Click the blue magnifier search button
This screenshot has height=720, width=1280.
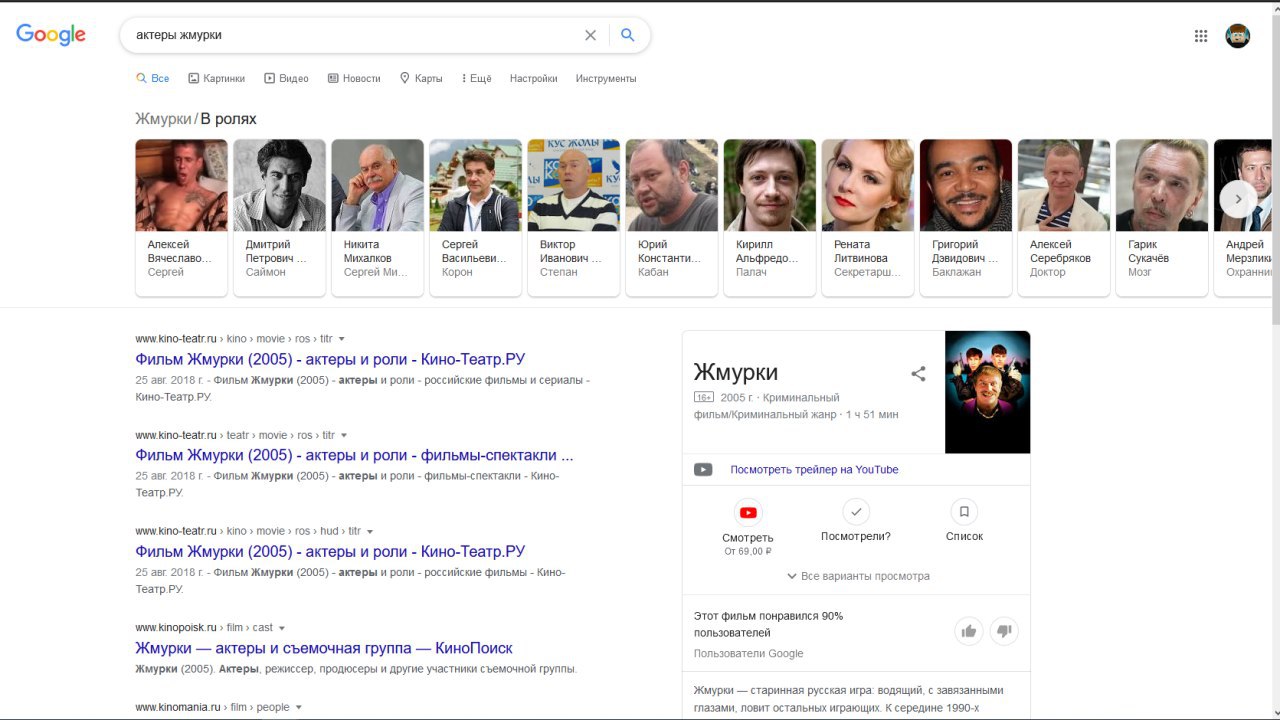pos(627,35)
